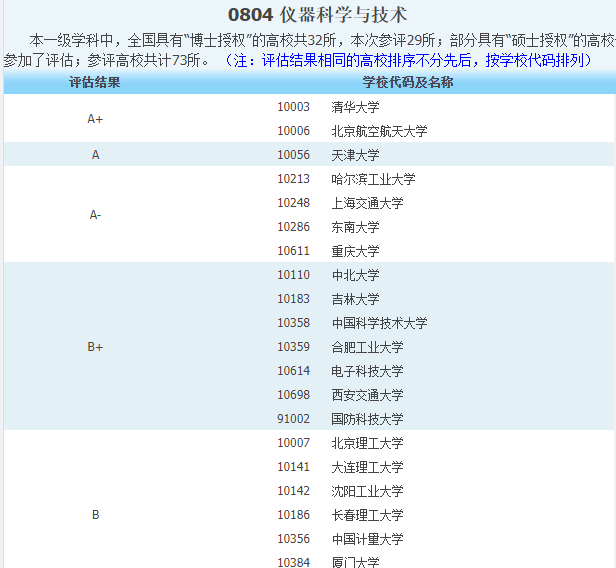Select school code 10007
This screenshot has height=568, width=616.
click(x=293, y=442)
